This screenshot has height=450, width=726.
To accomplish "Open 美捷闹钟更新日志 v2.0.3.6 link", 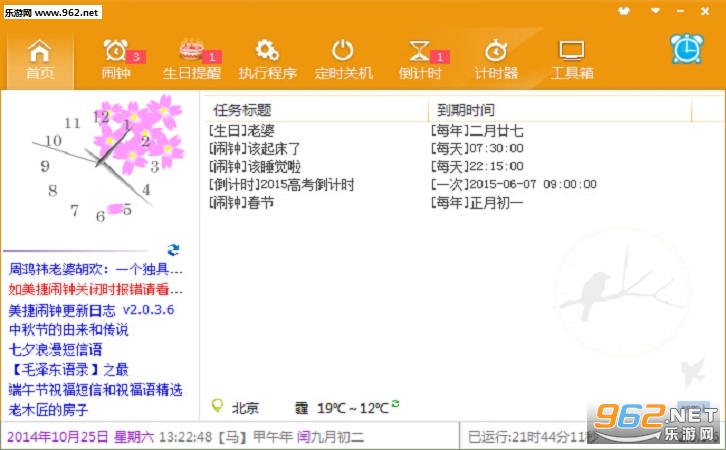I will (x=91, y=310).
